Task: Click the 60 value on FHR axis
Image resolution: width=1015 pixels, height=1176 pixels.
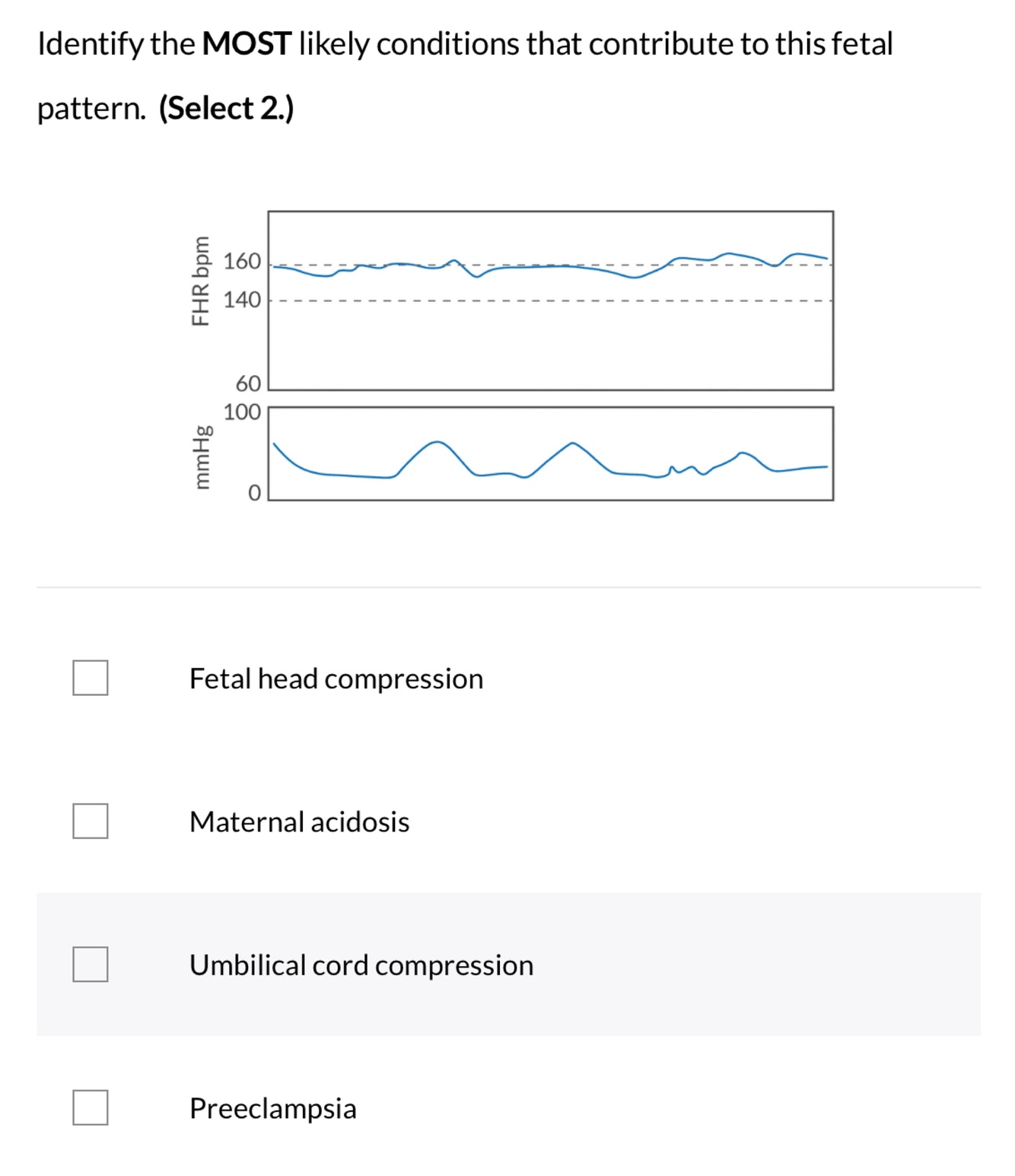Action: 248,383
